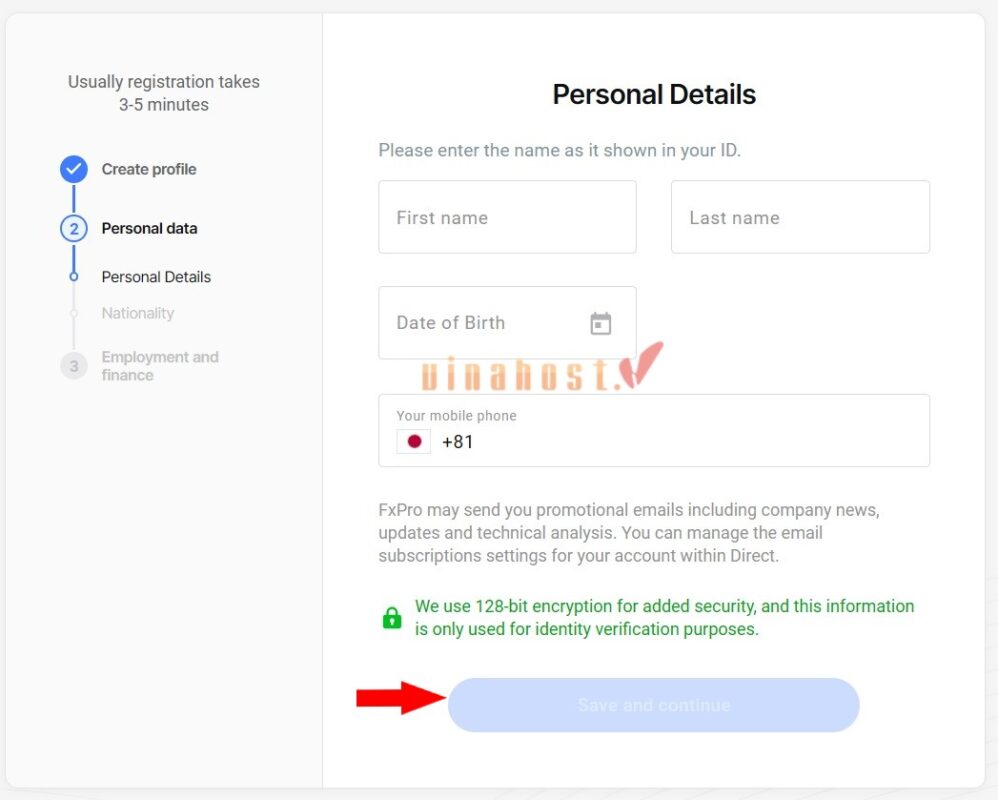Viewport: 998px width, 800px height.
Task: Click the small dot marker beside Nationality
Action: point(75,313)
